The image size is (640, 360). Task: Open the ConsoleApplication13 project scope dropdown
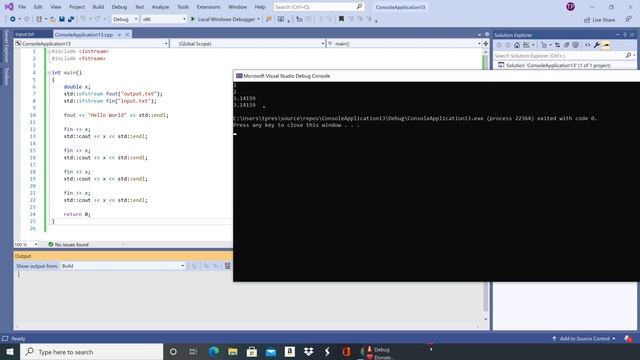[x=91, y=43]
